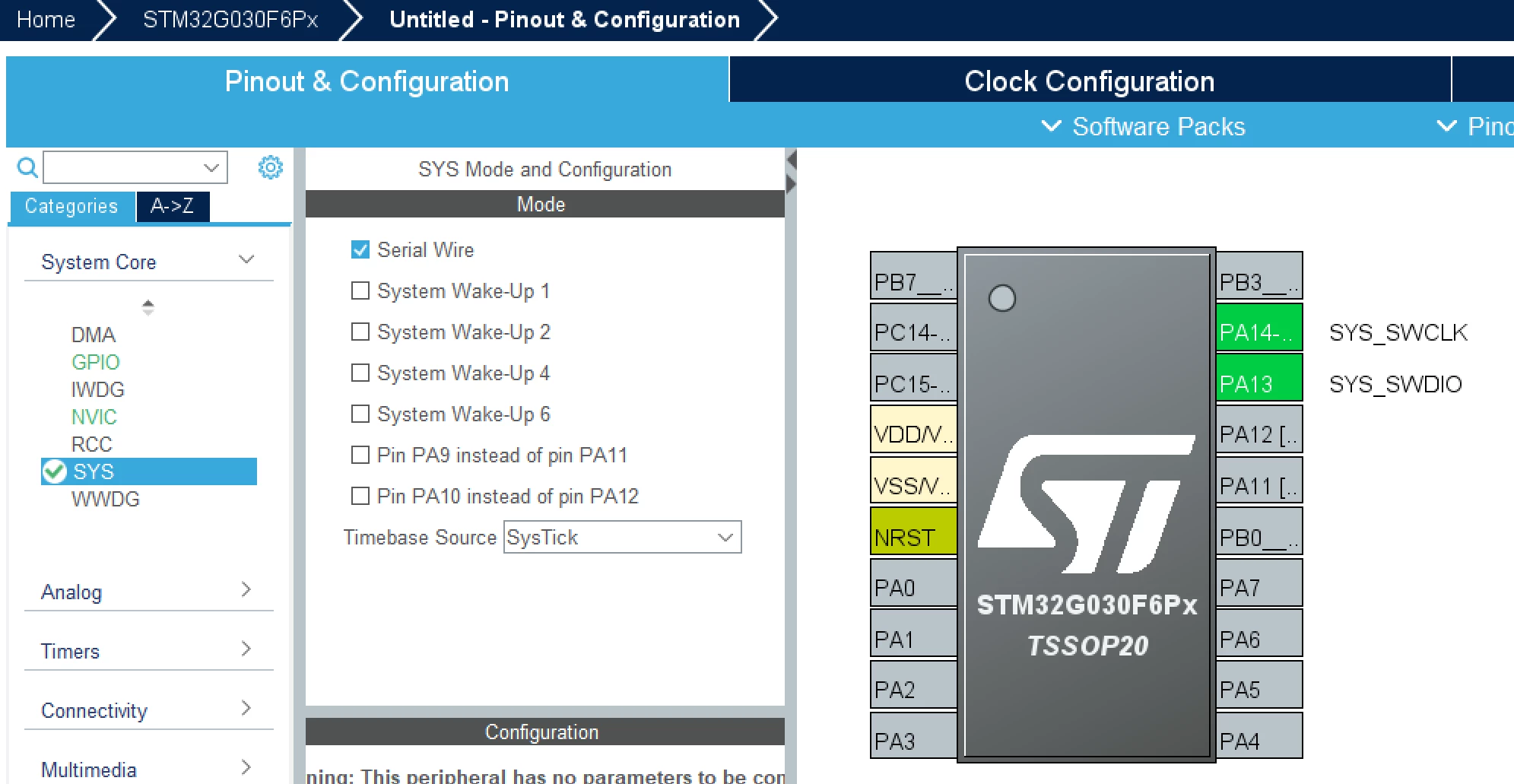This screenshot has height=784, width=1514.
Task: Check Pin PA9 instead of pin PA11
Action: tap(360, 455)
